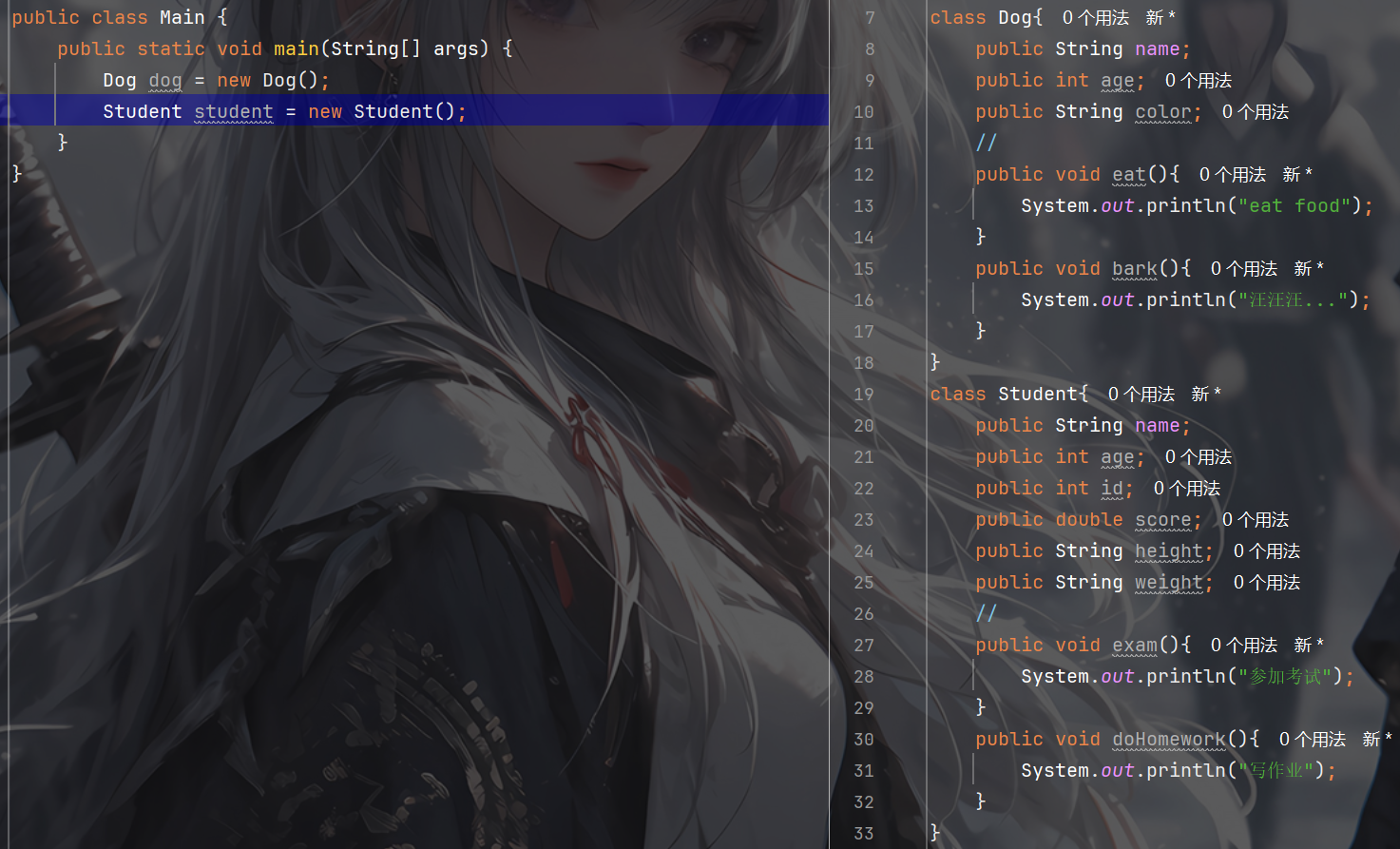This screenshot has width=1400, height=849.
Task: Click the Main class name in the left editor
Action: pyautogui.click(x=182, y=17)
